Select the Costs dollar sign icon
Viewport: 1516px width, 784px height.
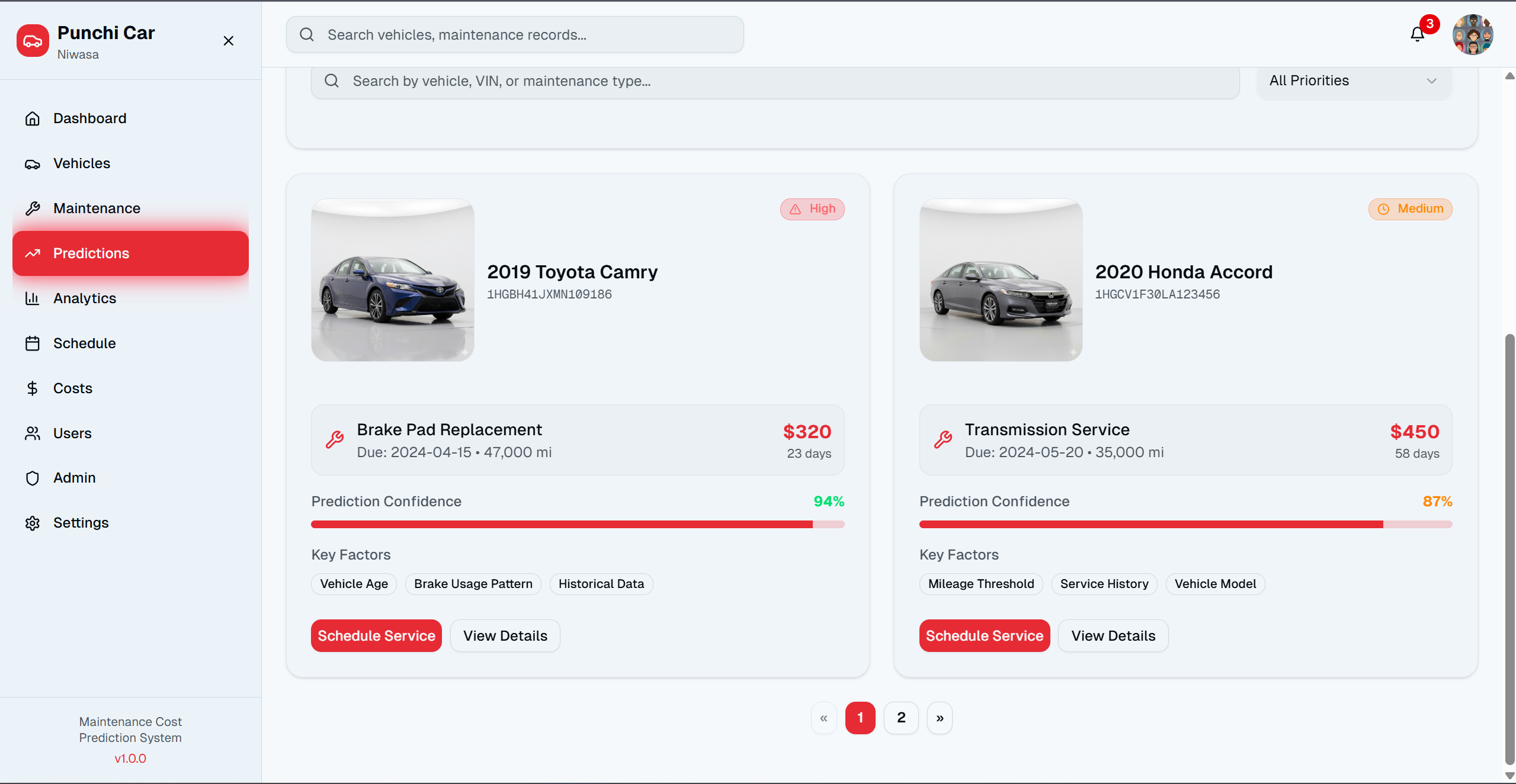(33, 388)
